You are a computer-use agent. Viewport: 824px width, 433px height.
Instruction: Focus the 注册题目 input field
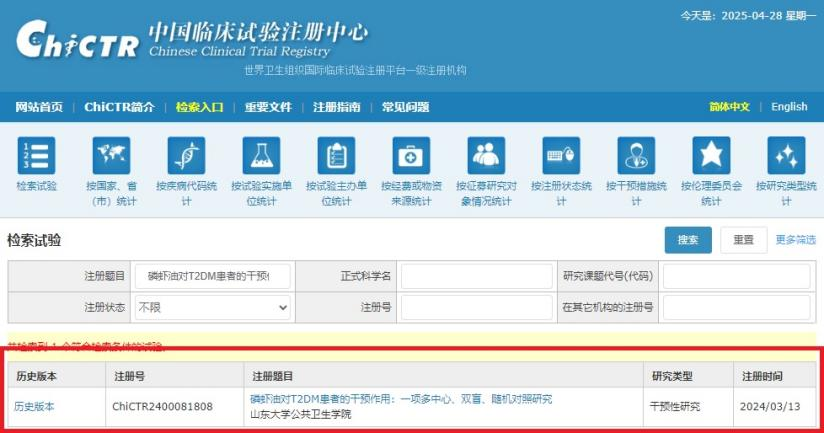tap(212, 276)
